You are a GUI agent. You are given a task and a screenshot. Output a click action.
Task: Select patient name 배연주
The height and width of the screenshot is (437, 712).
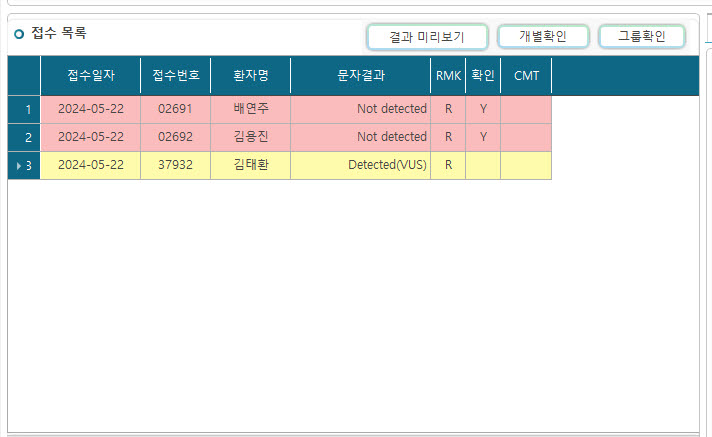[251, 109]
